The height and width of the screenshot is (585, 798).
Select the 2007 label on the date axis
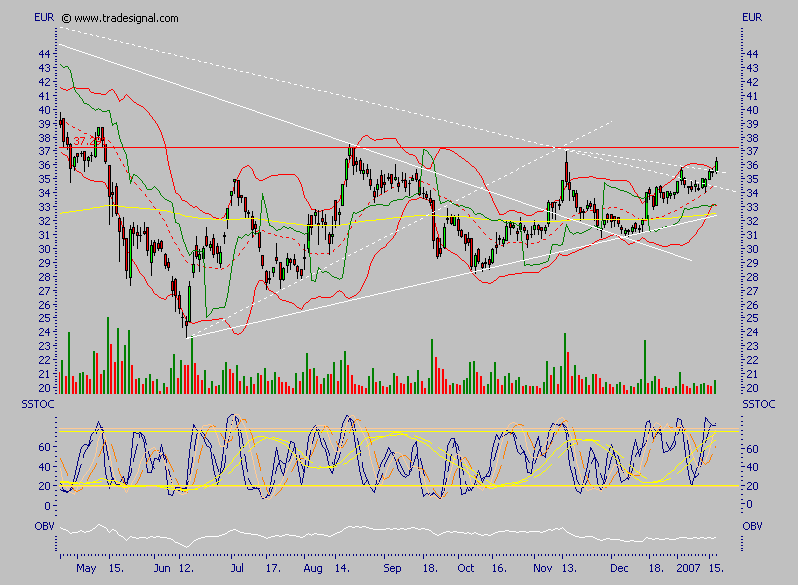click(x=689, y=568)
